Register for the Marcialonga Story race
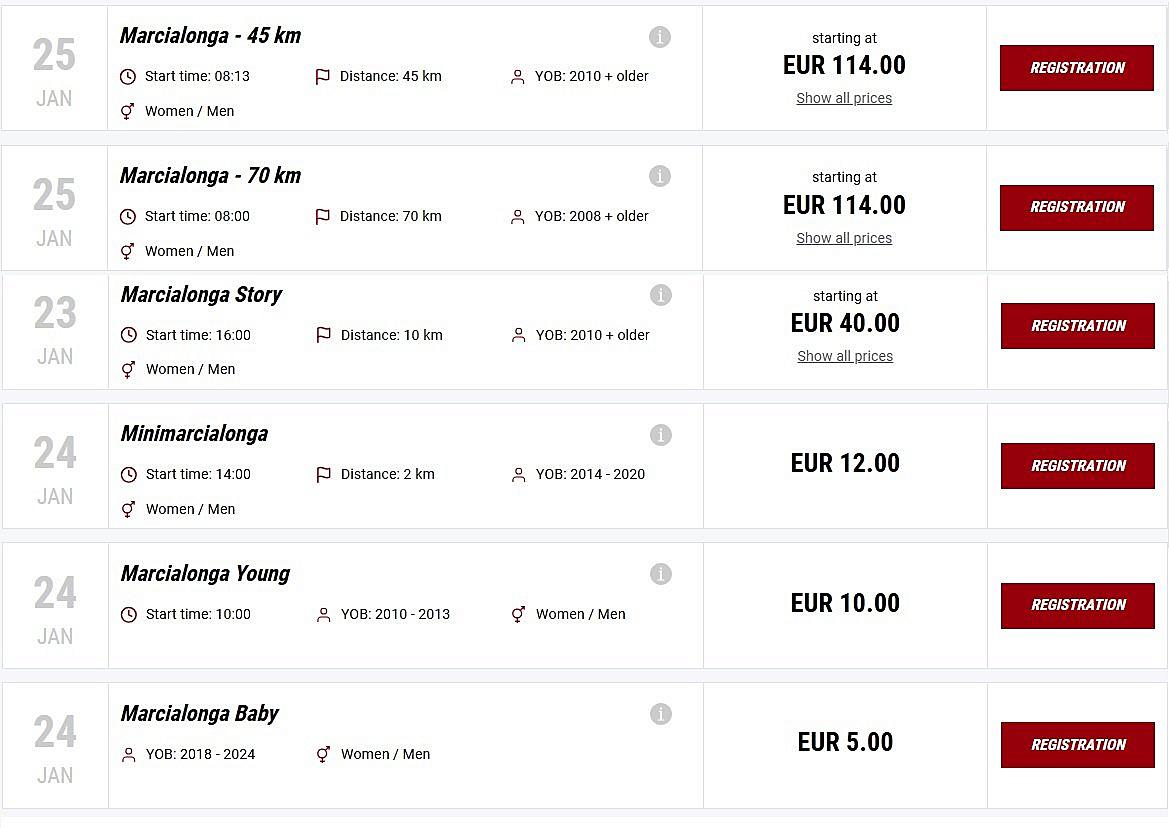The width and height of the screenshot is (1169, 828). click(x=1078, y=326)
